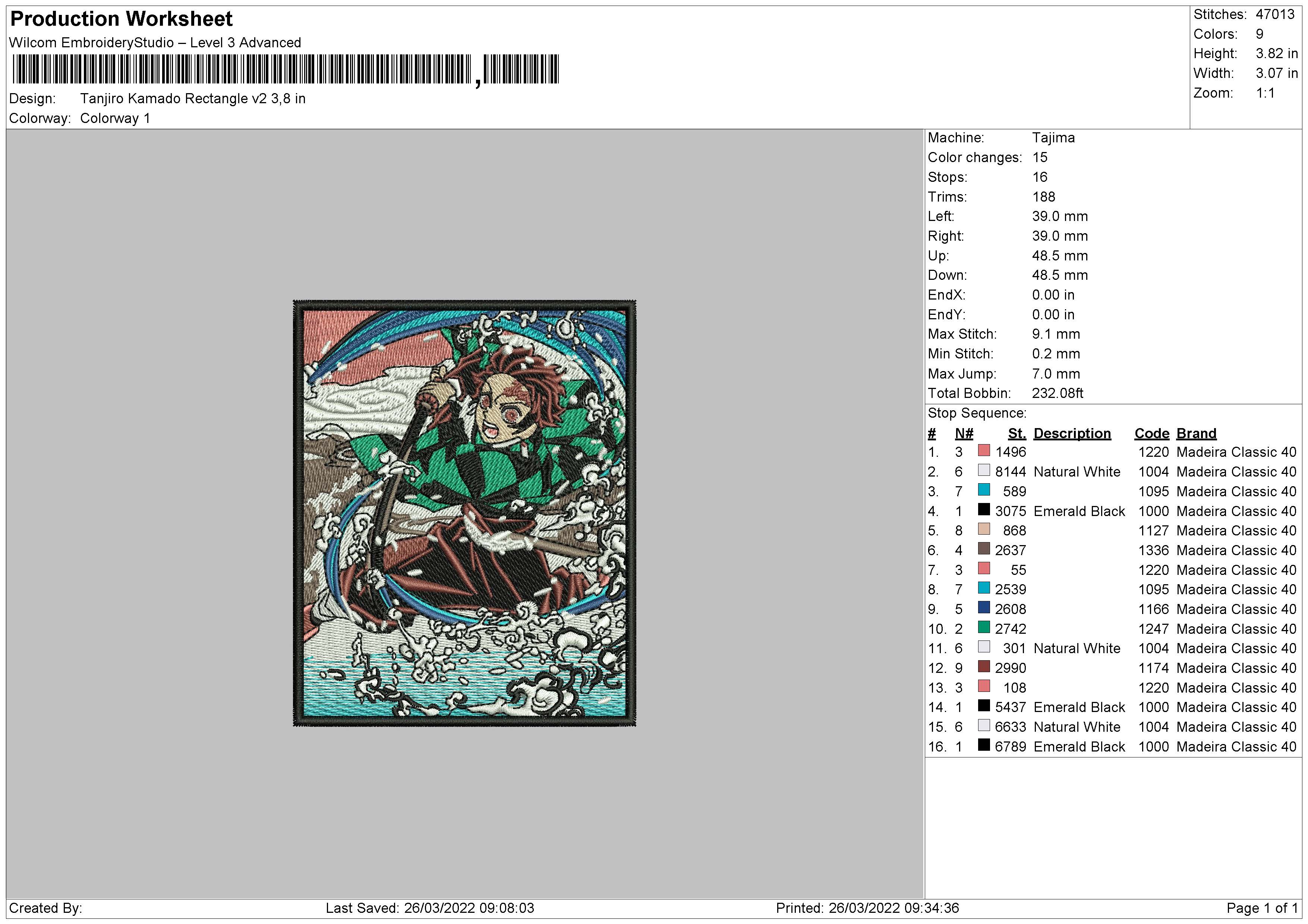This screenshot has height=924, width=1308.
Task: Click the Min Stitch value "0.2 mm"
Action: point(1056,354)
